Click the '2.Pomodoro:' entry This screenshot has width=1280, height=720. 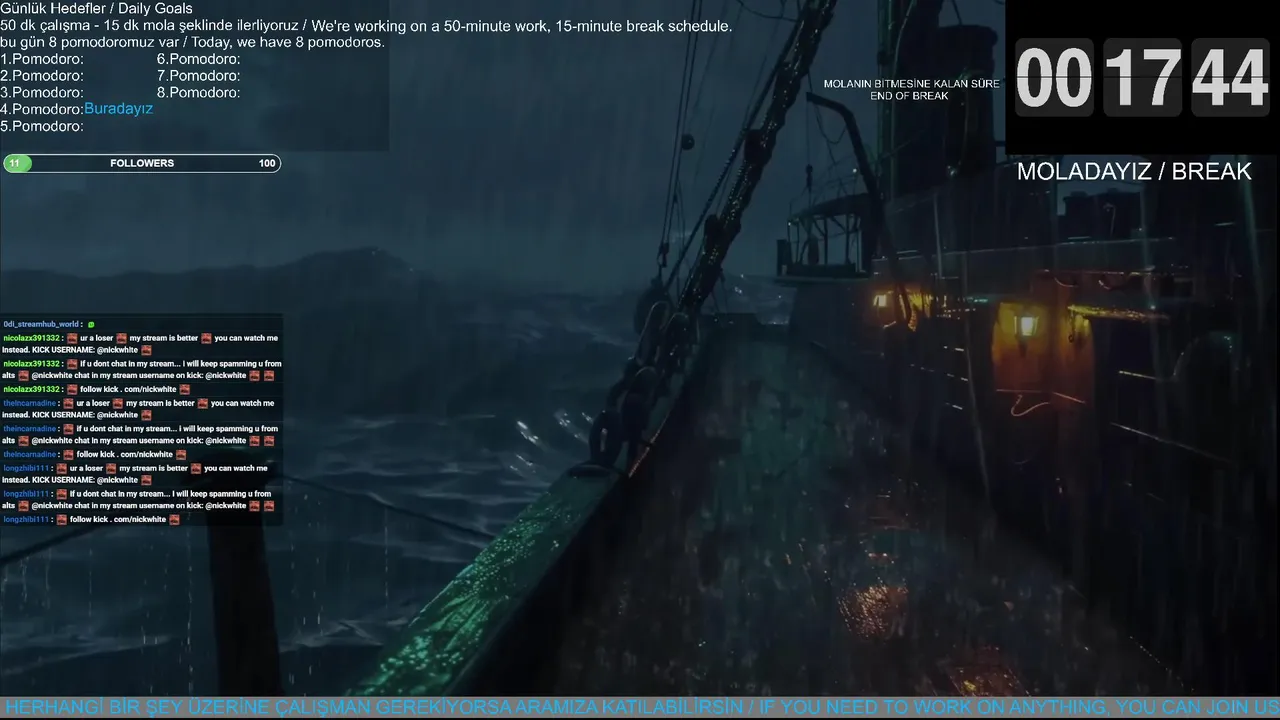pos(42,76)
